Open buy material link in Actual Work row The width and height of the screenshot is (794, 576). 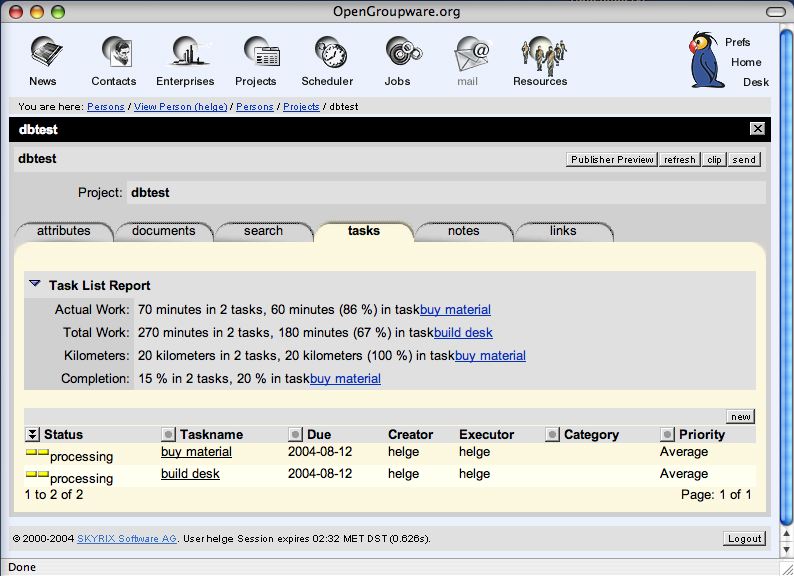point(455,310)
